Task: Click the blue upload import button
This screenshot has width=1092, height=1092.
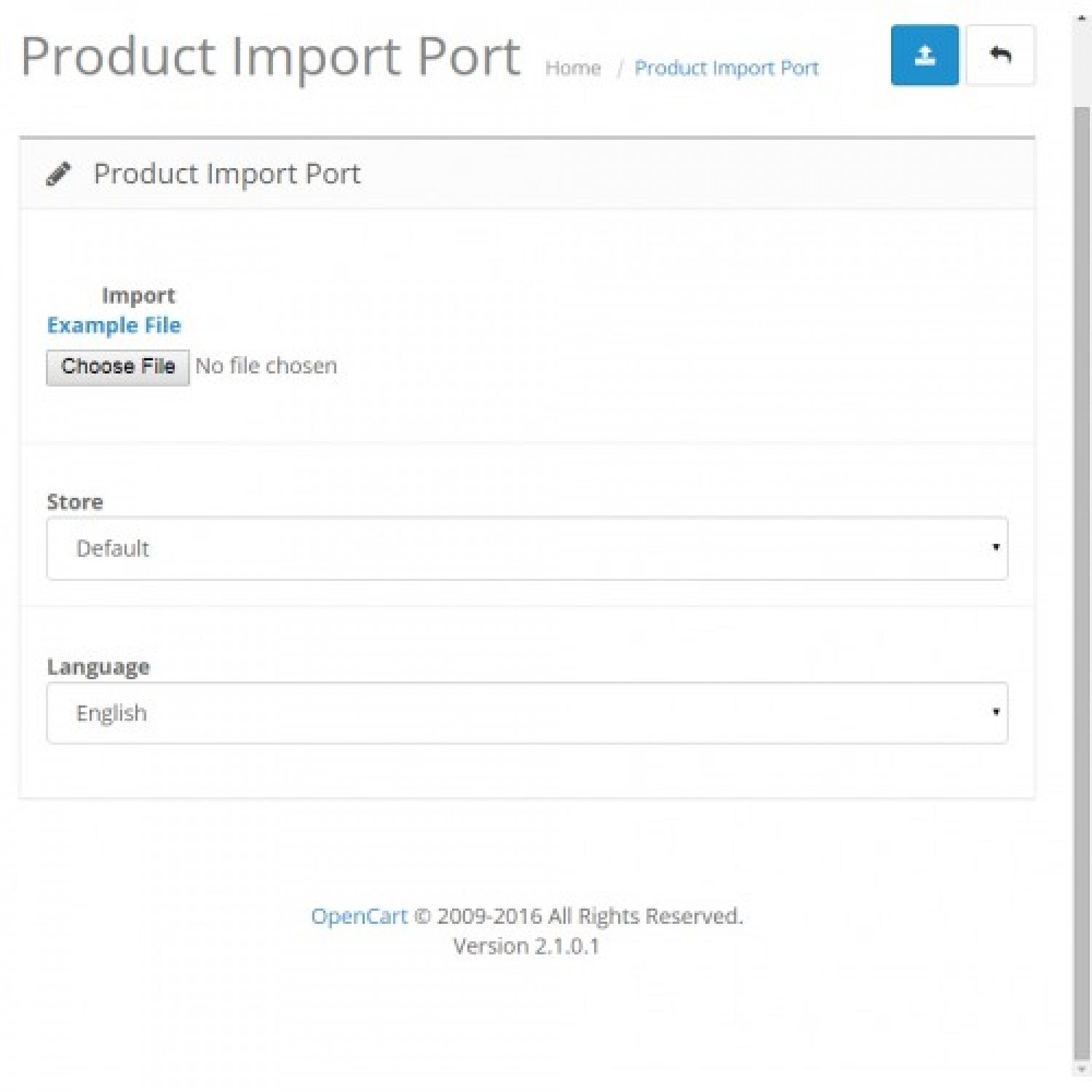Action: pos(924,55)
